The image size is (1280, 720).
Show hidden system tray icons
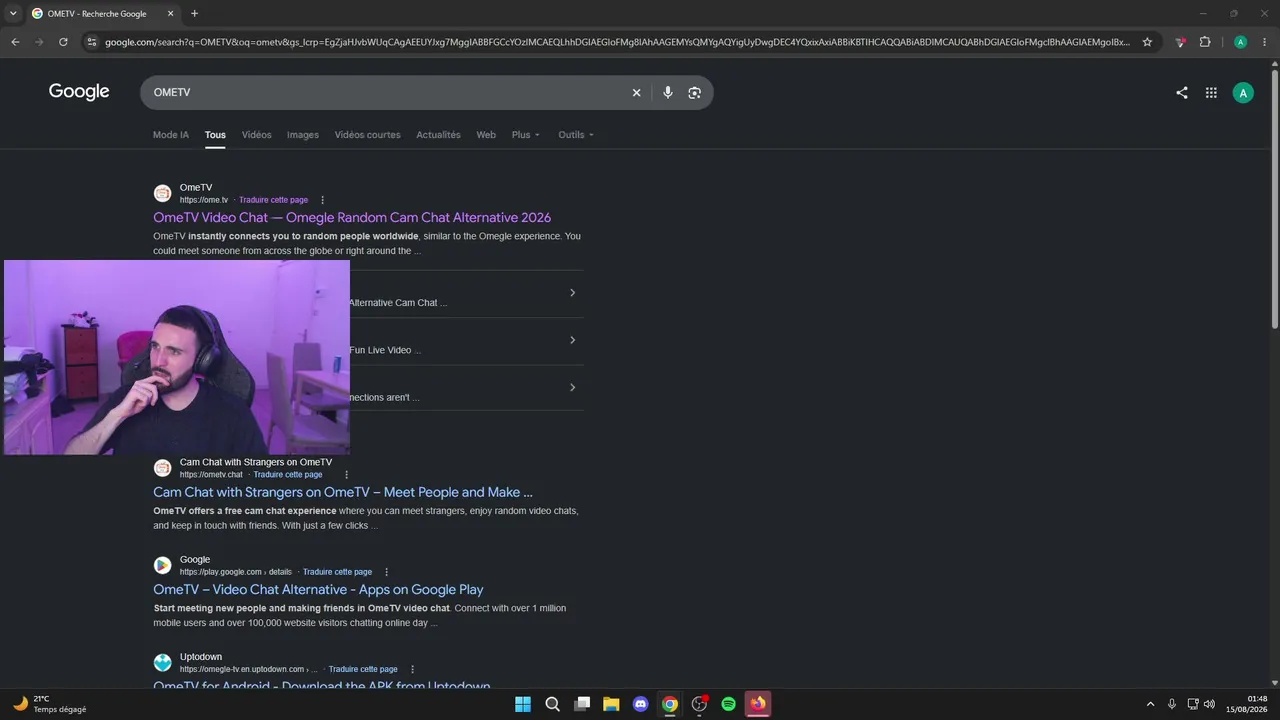tap(1150, 704)
